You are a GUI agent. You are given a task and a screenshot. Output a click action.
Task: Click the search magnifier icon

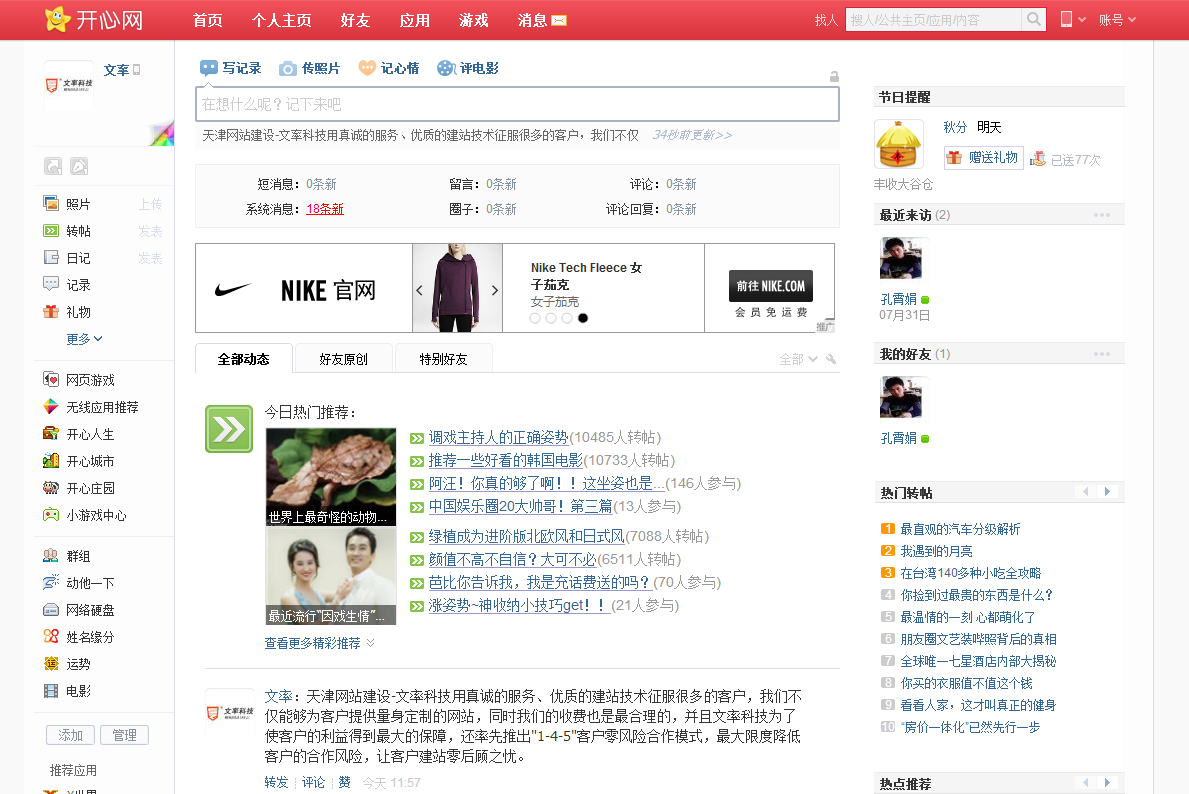click(x=1033, y=20)
